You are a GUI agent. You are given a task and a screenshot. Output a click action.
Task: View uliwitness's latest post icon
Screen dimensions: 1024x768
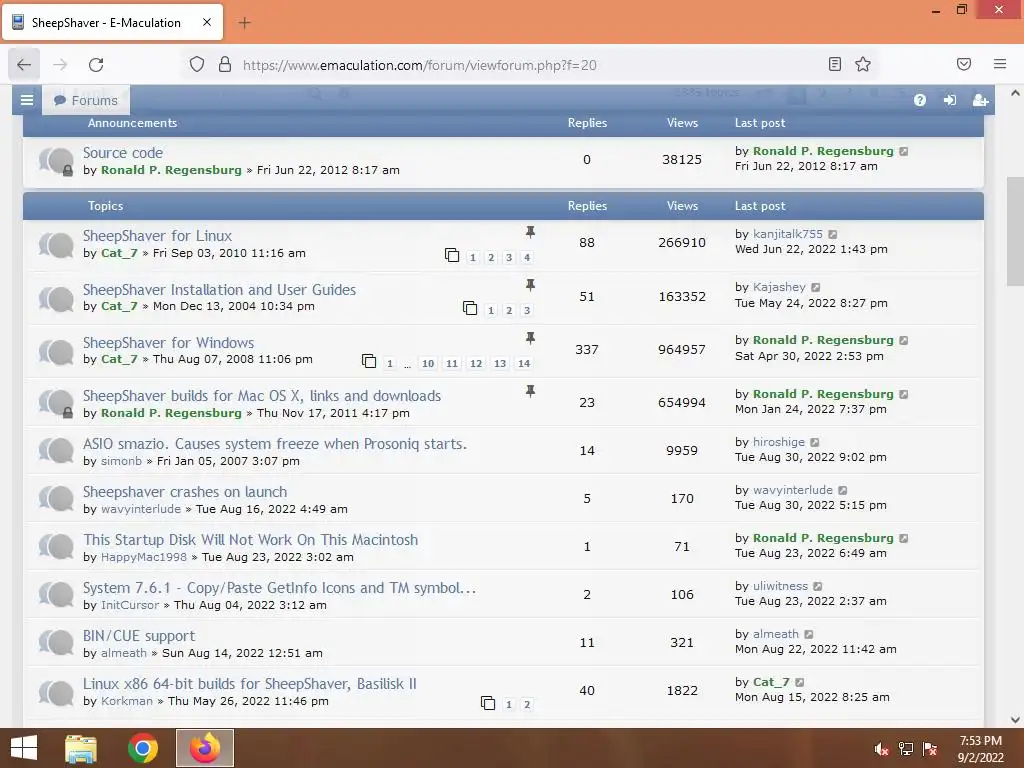(x=818, y=586)
